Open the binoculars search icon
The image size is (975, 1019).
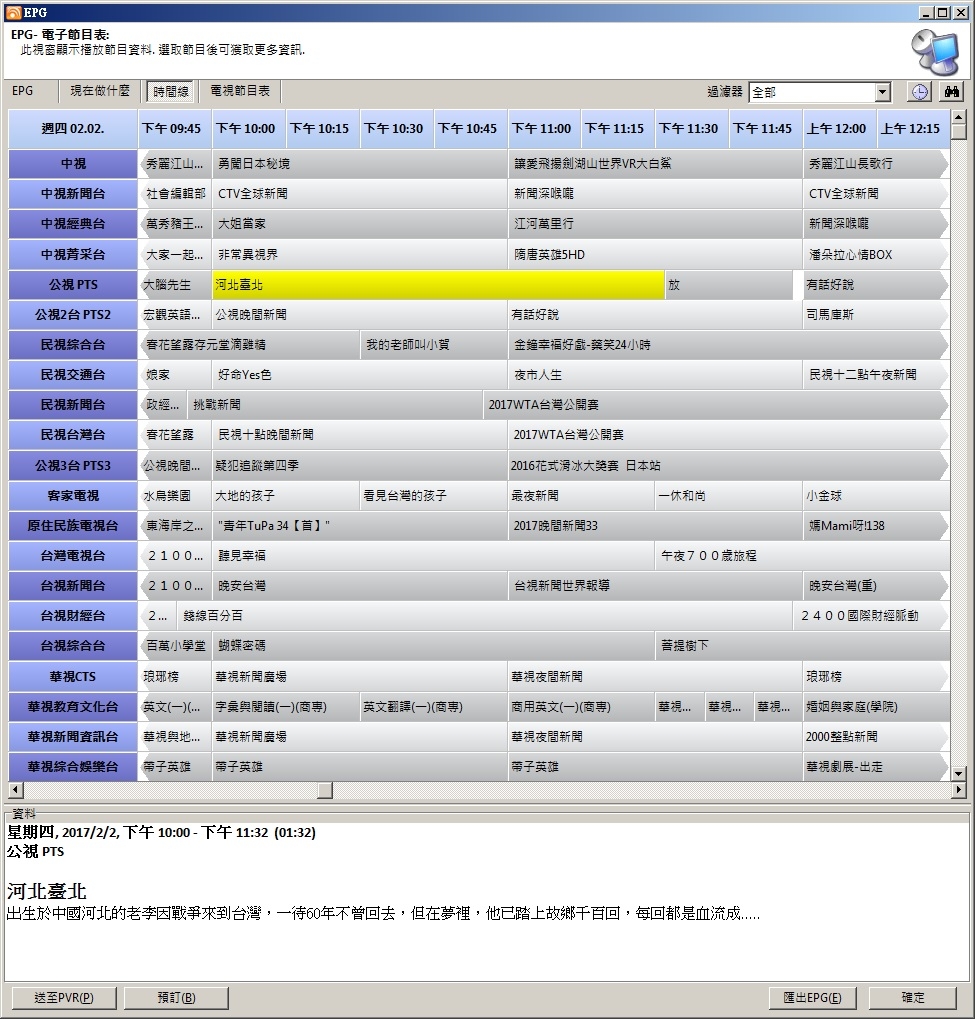pyautogui.click(x=952, y=92)
